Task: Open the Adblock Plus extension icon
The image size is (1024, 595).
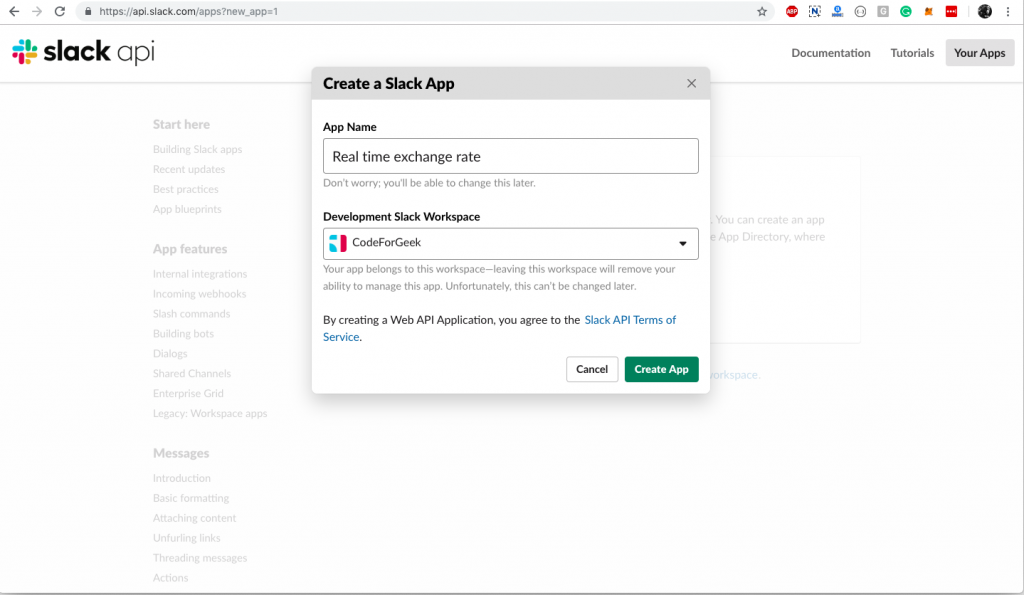Action: 791,11
